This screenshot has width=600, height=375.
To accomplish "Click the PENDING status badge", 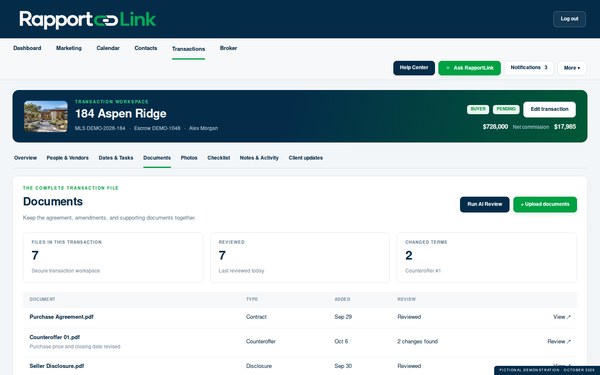I will coord(506,109).
